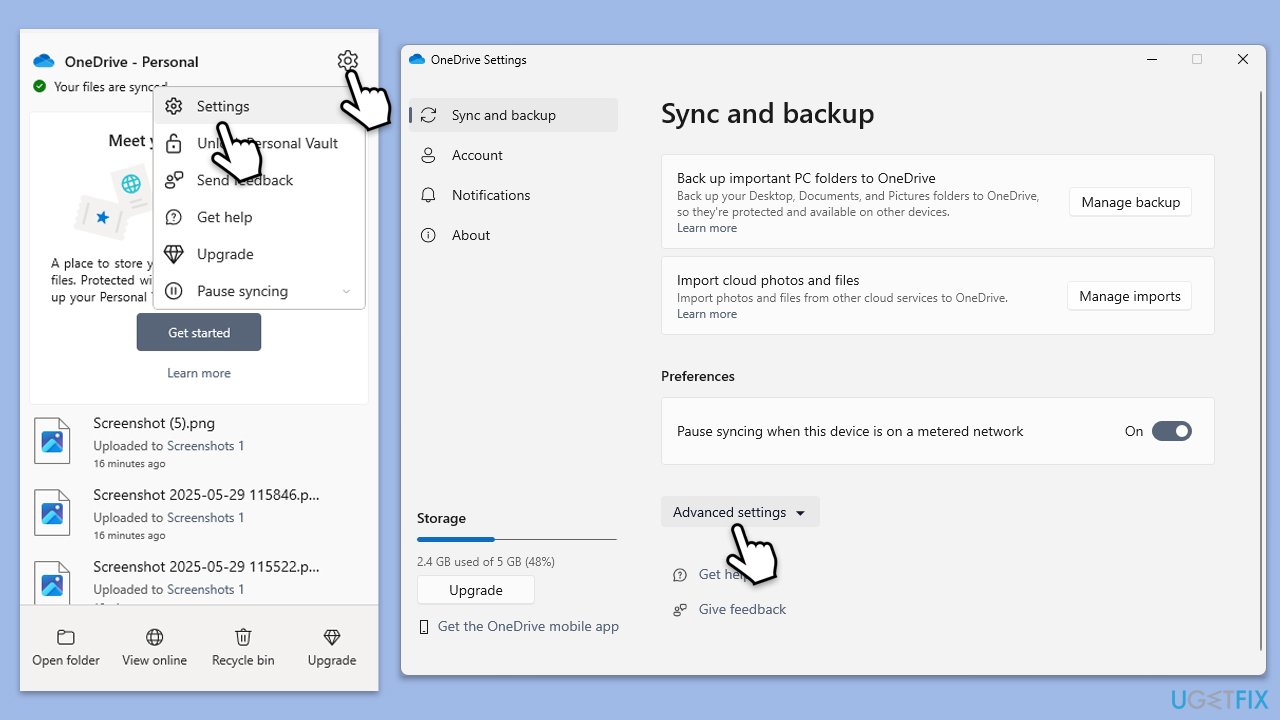Open the gear icon in OneDrive flyout
Image resolution: width=1280 pixels, height=720 pixels.
(347, 61)
